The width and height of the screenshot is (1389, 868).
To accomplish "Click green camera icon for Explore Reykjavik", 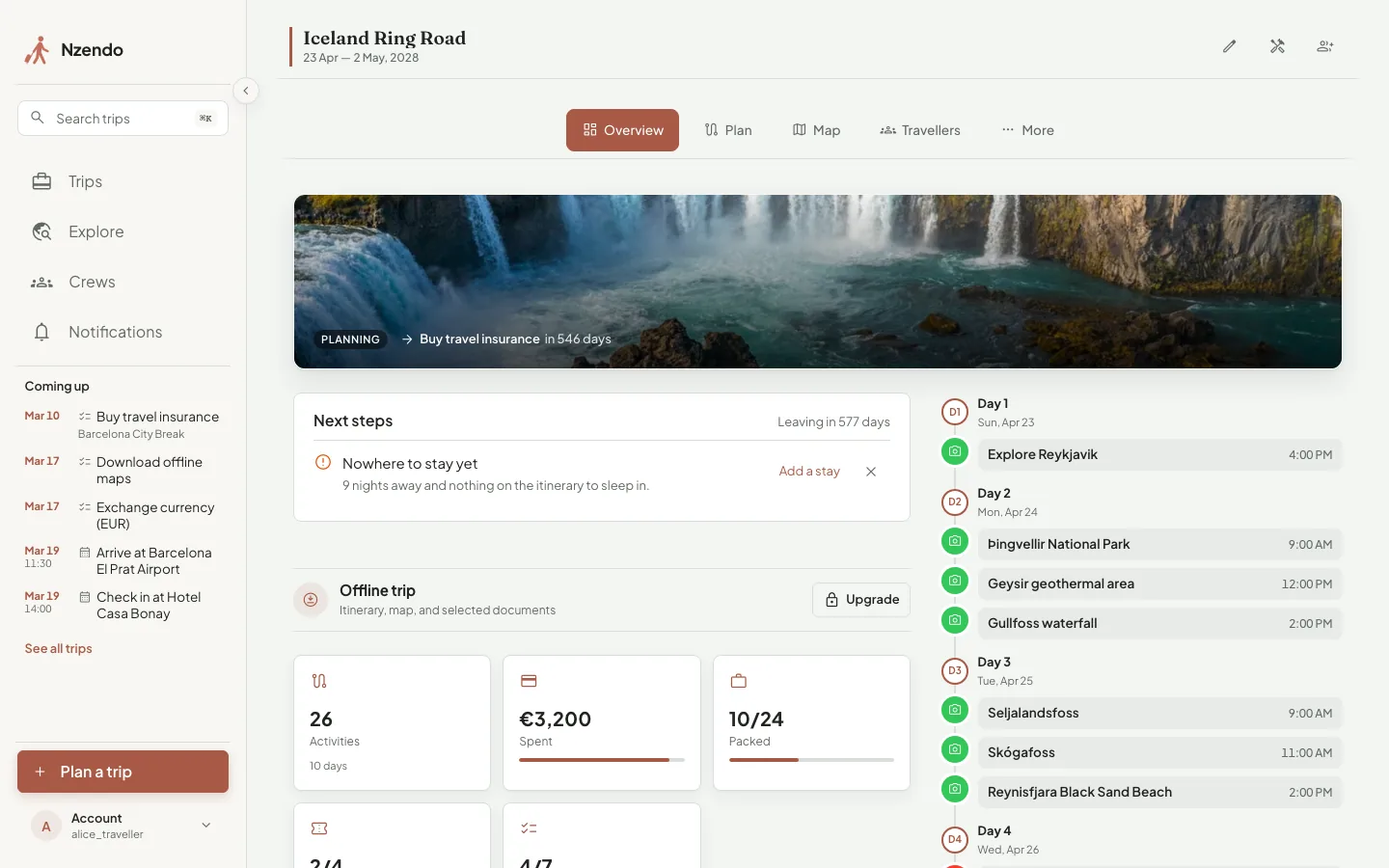I will [x=955, y=451].
